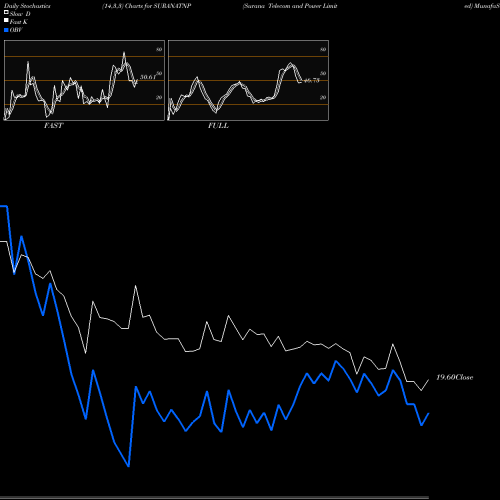The image size is (500, 500).
Task: Click the 'FULL' label under right chart
Action: [218, 126]
